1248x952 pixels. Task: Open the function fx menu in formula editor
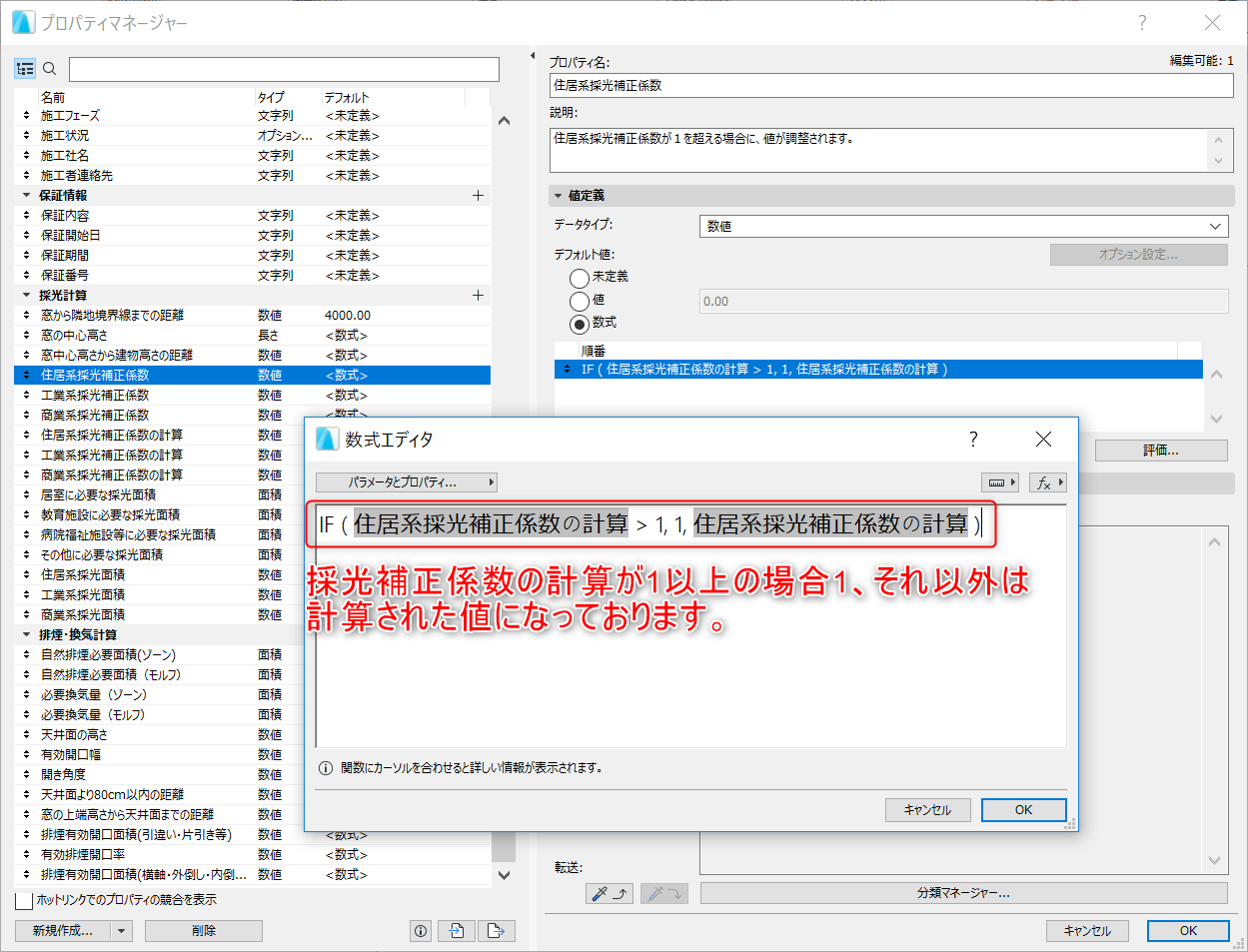(x=1048, y=482)
